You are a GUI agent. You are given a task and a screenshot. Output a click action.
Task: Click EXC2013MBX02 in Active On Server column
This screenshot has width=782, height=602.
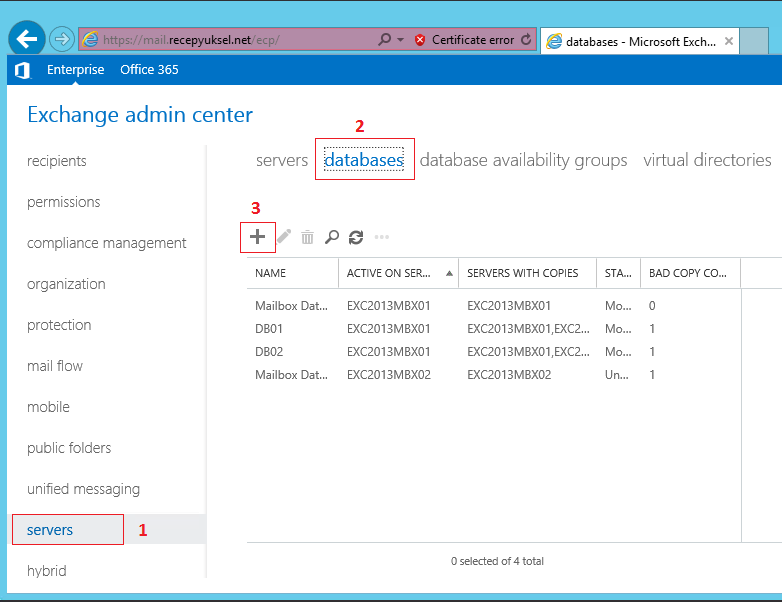point(389,375)
